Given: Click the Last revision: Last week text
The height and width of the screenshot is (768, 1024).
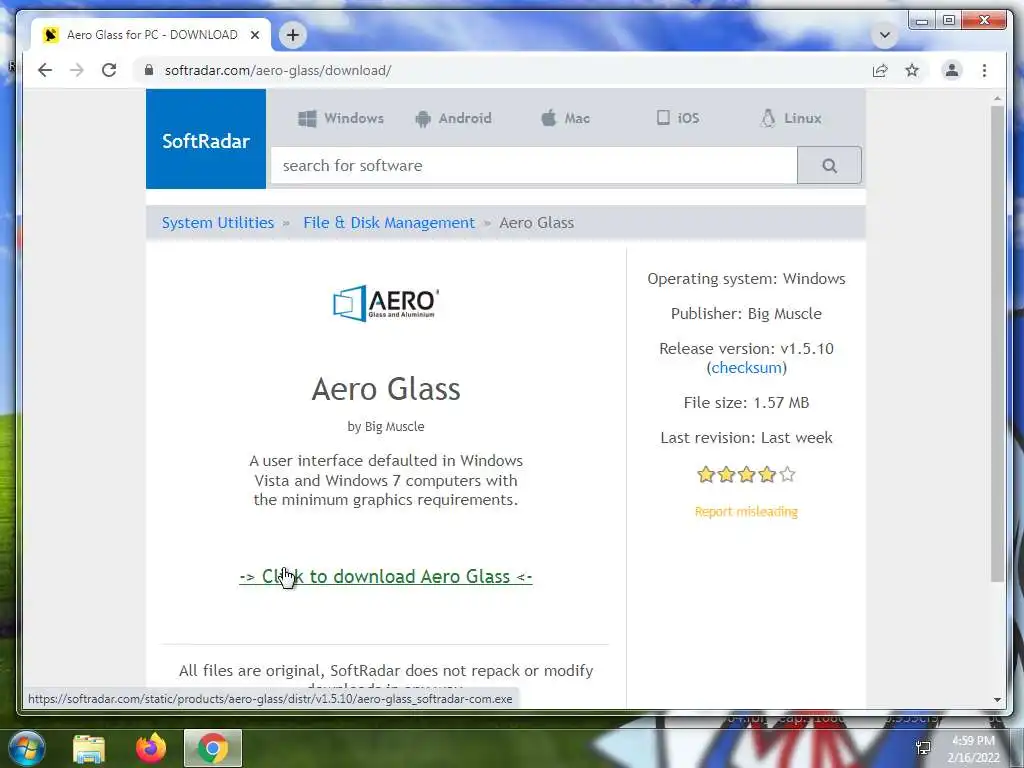Looking at the screenshot, I should pos(746,438).
